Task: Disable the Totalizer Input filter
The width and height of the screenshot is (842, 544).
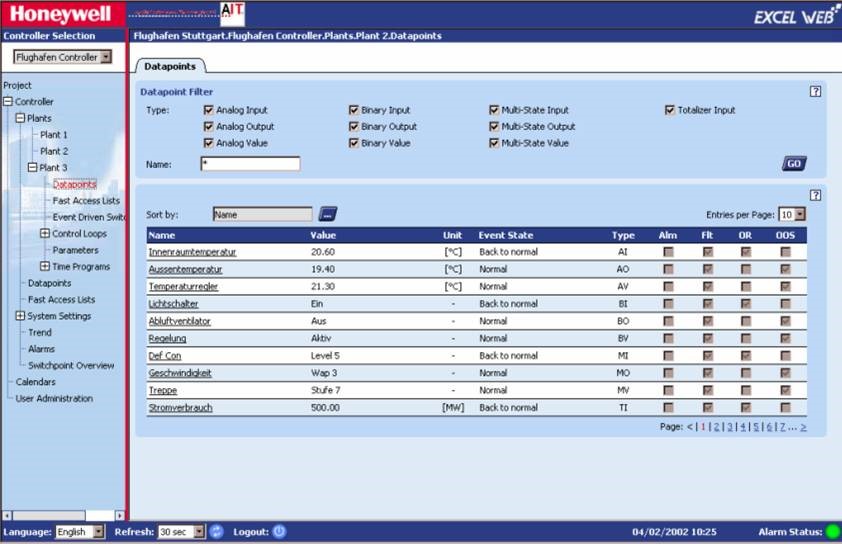Action: tap(670, 110)
